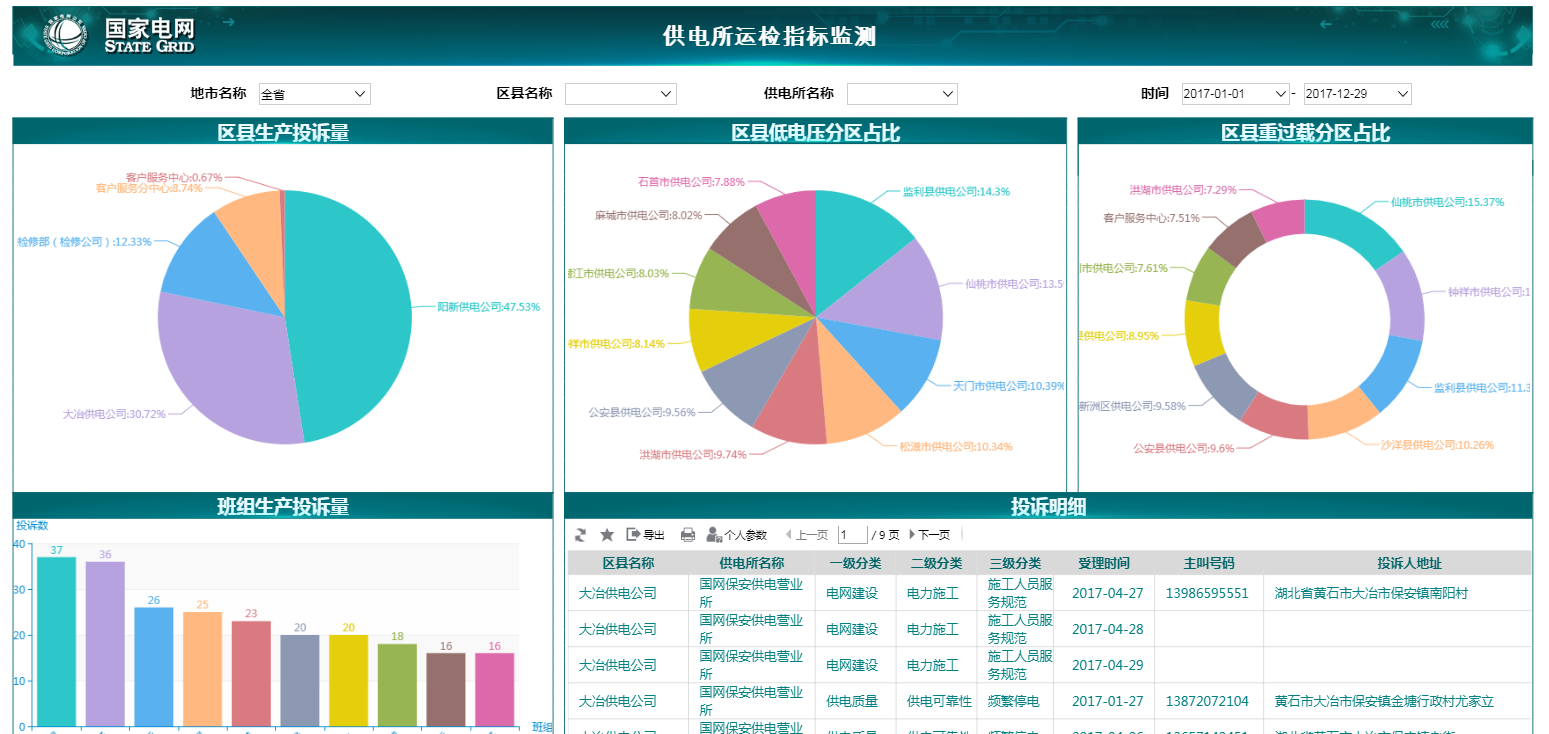
Task: Click the star favorite icon
Action: pos(607,535)
